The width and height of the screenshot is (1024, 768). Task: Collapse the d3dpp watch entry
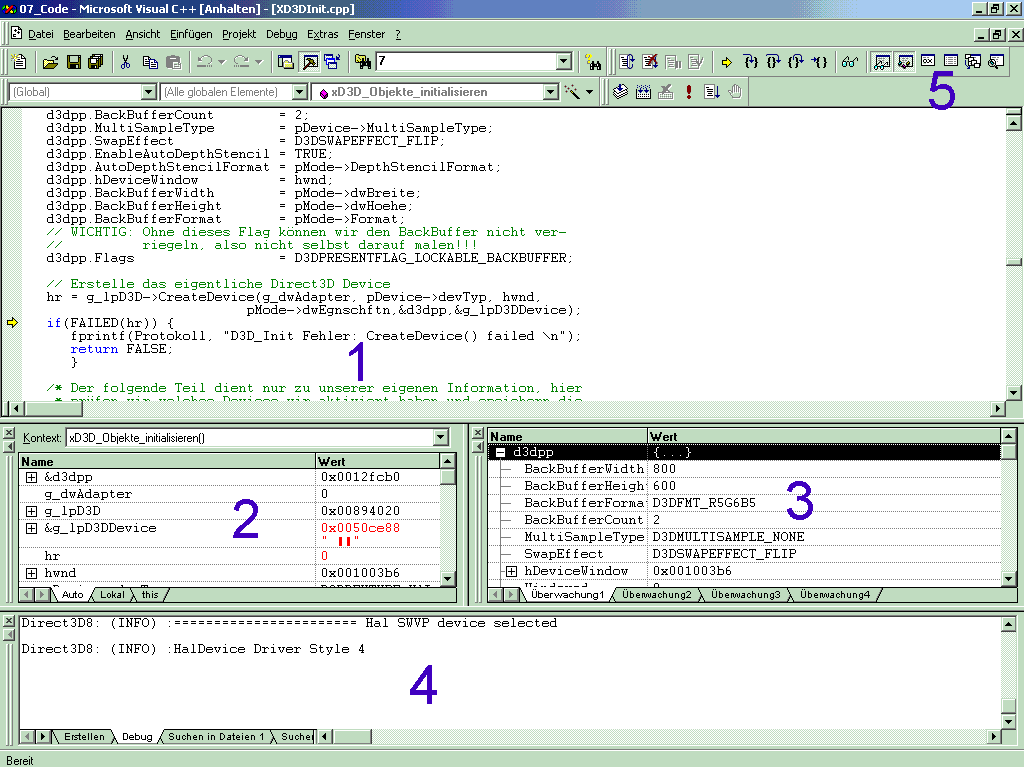tap(501, 453)
